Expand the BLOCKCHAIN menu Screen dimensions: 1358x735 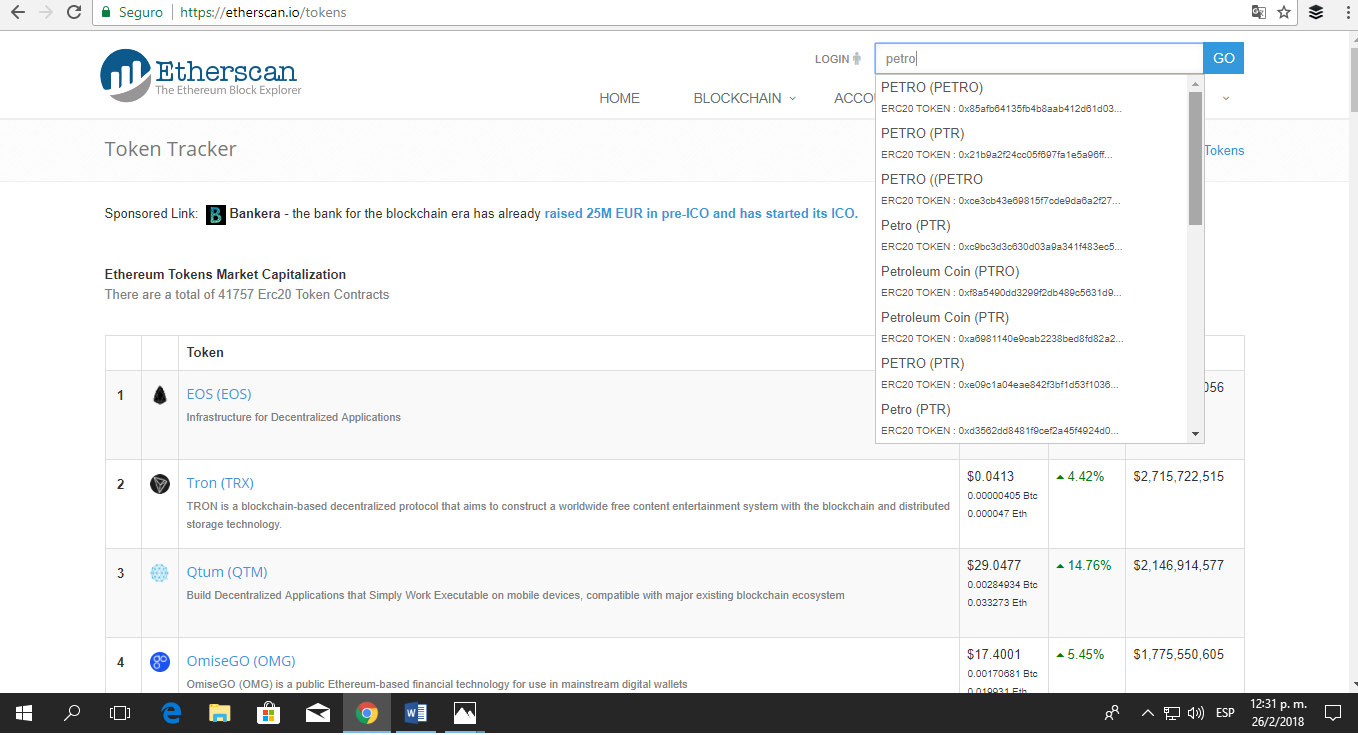745,98
